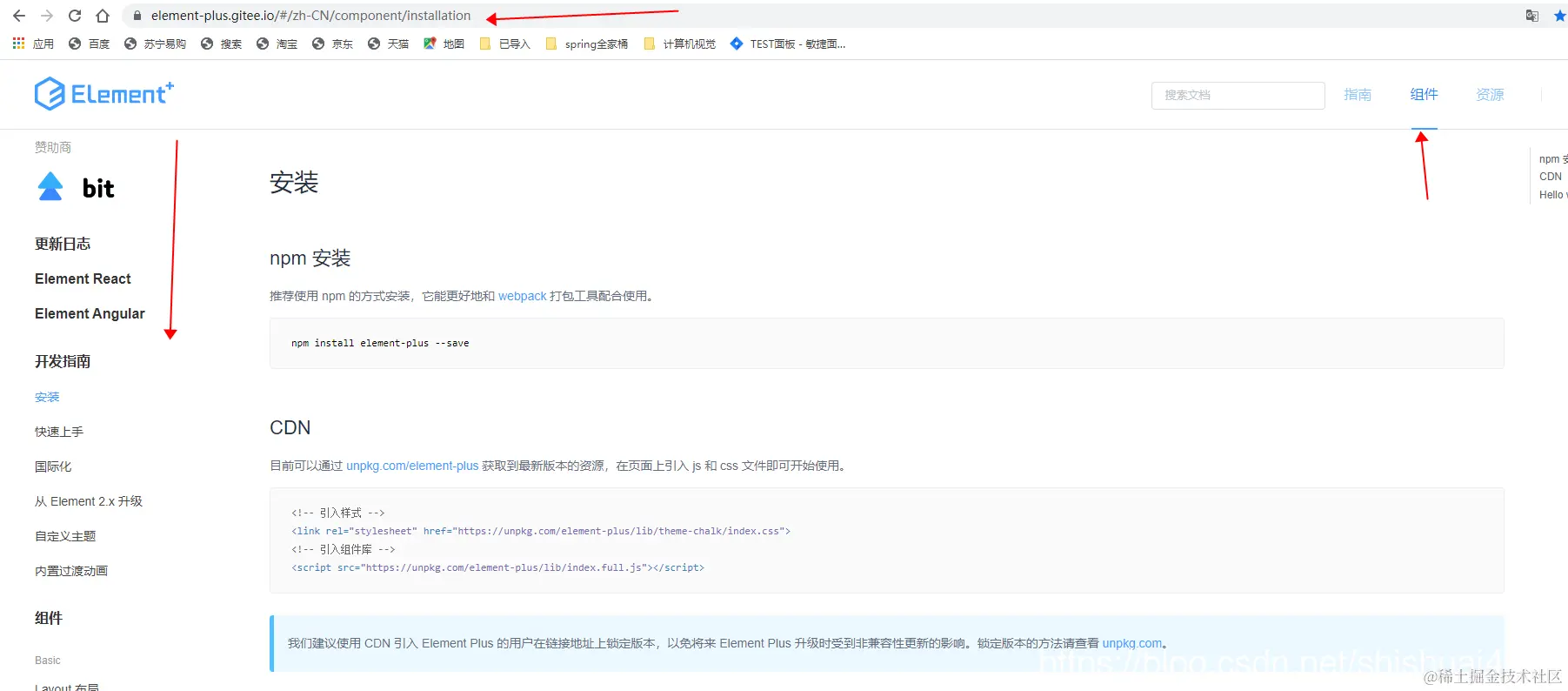Jump to CDN in the page outline

coord(1551,177)
